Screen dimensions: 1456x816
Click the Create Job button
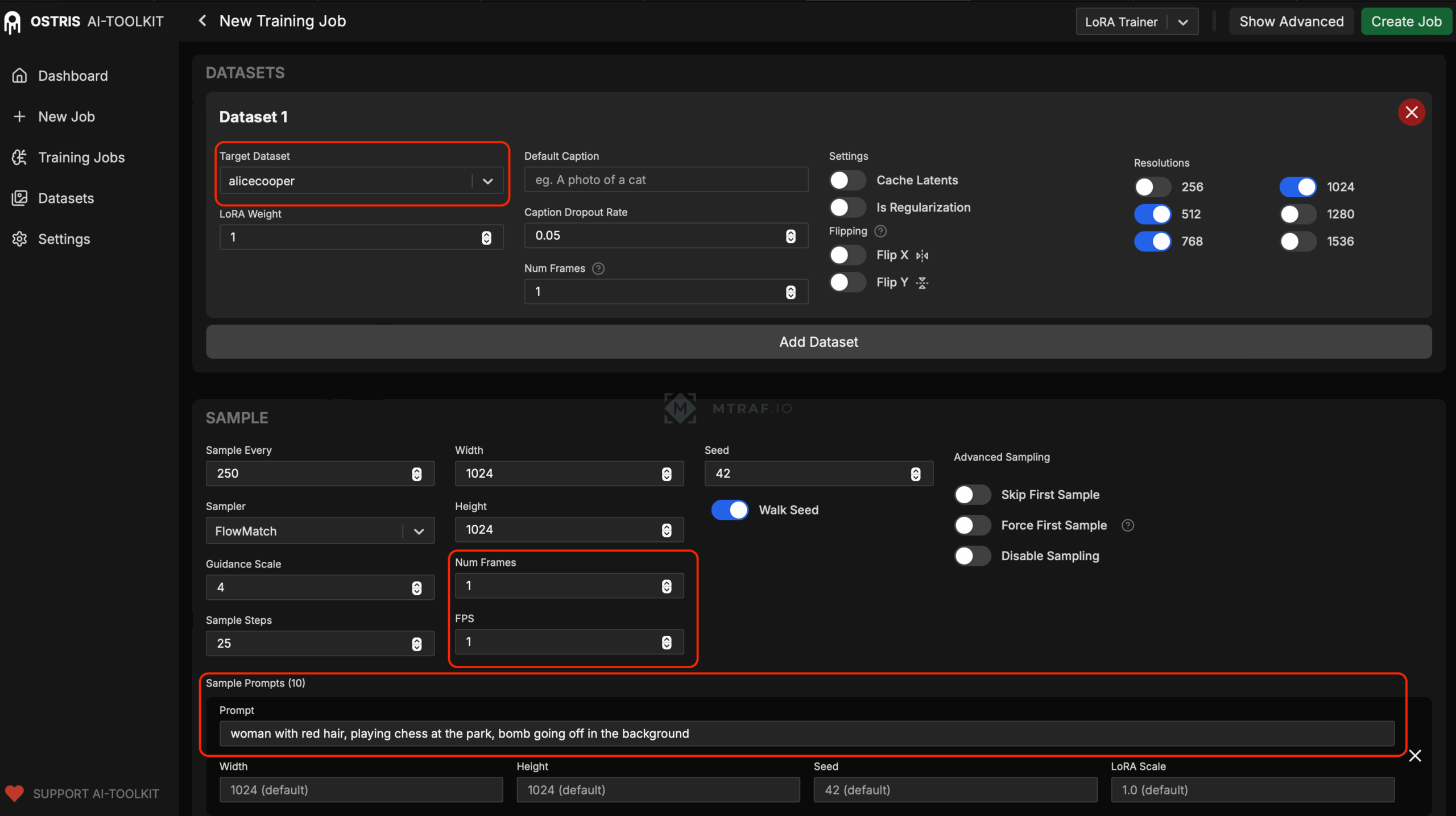[1406, 22]
